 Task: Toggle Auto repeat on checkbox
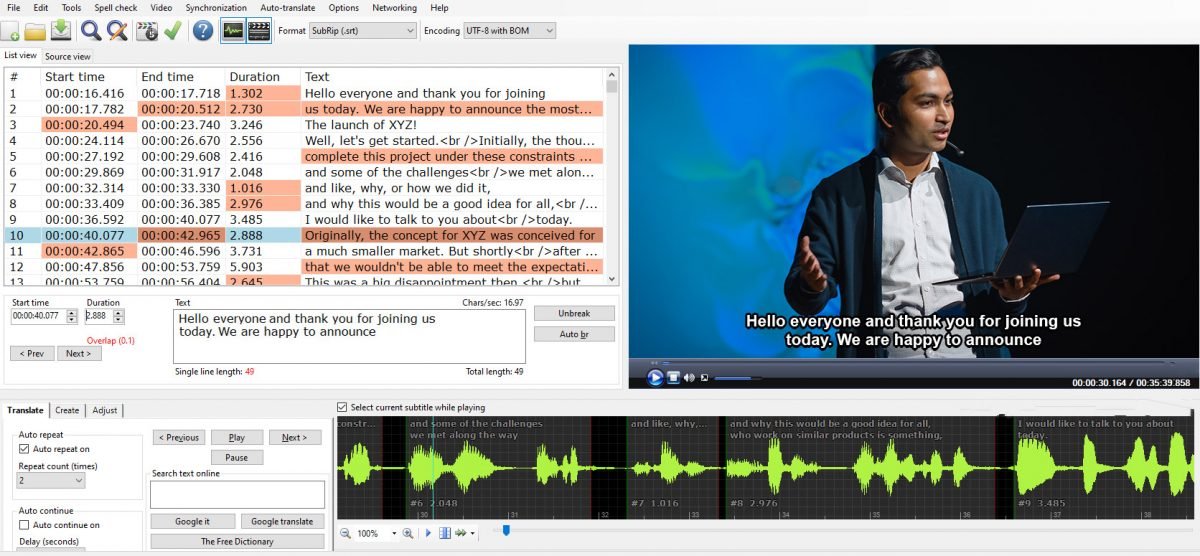click(x=24, y=449)
